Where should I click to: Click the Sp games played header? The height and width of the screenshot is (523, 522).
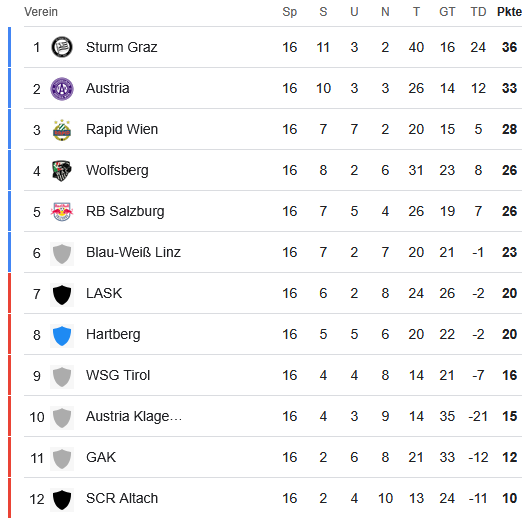pos(290,12)
